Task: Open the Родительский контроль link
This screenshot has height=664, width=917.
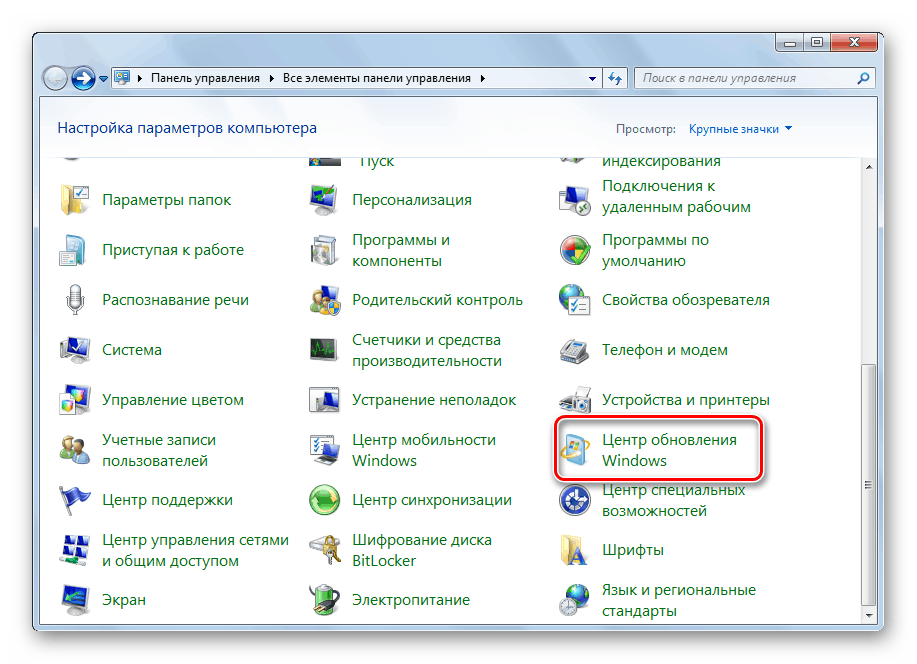Action: (x=437, y=300)
